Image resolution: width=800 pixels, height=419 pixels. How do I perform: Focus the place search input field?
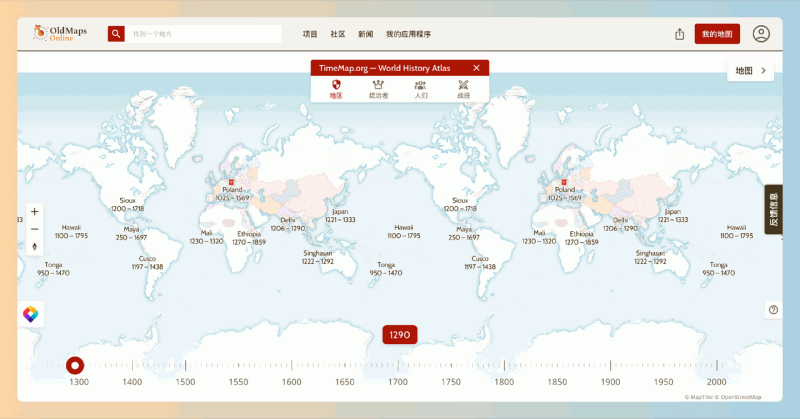pos(204,34)
